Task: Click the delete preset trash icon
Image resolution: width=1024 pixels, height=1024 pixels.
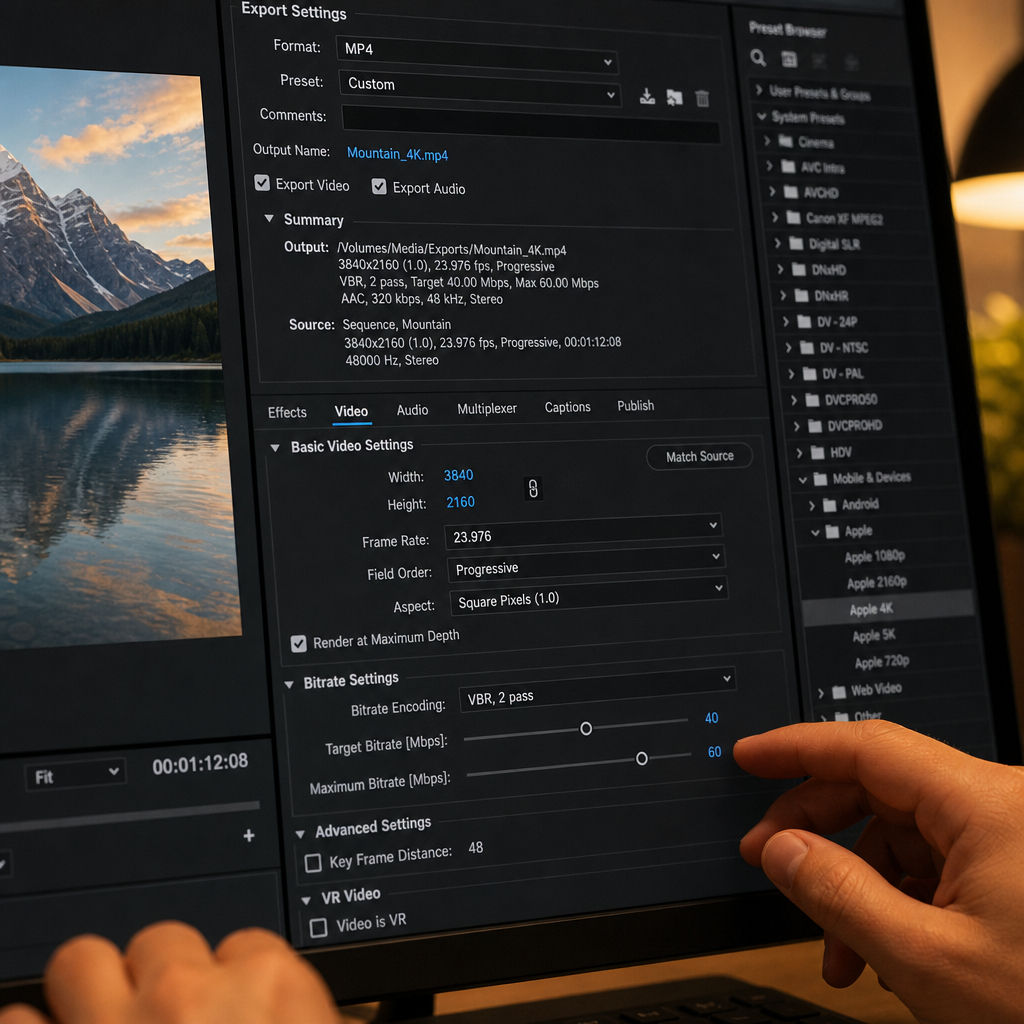Action: click(702, 99)
